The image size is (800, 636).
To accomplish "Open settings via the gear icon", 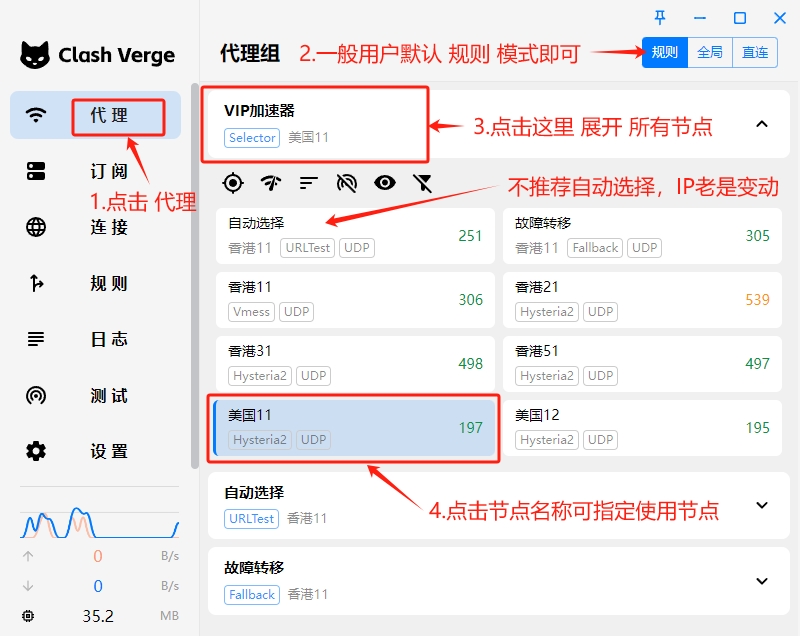I will pos(36,451).
